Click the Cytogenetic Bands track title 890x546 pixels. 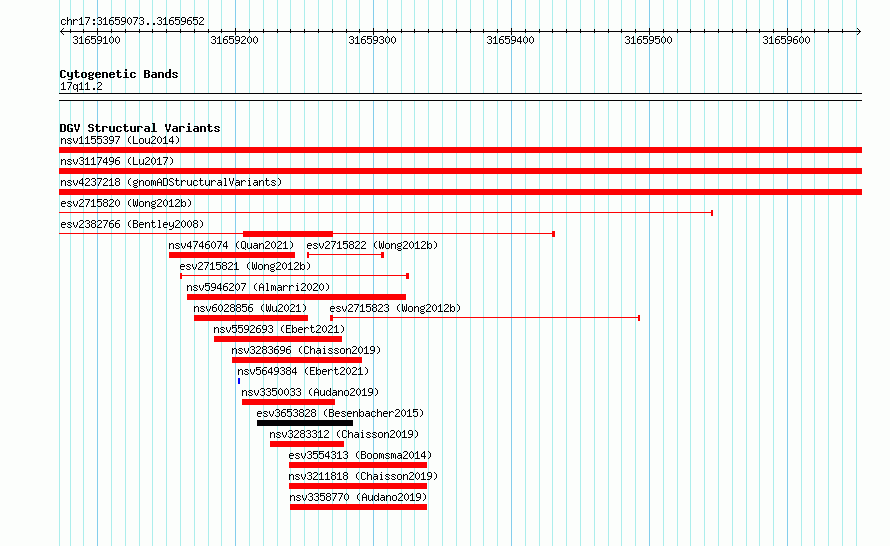[x=119, y=74]
